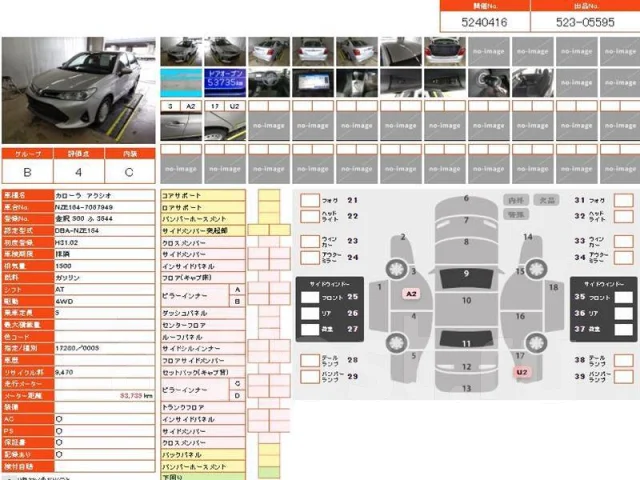
Task: Select windshield part 9 on diagram
Action: (466, 278)
